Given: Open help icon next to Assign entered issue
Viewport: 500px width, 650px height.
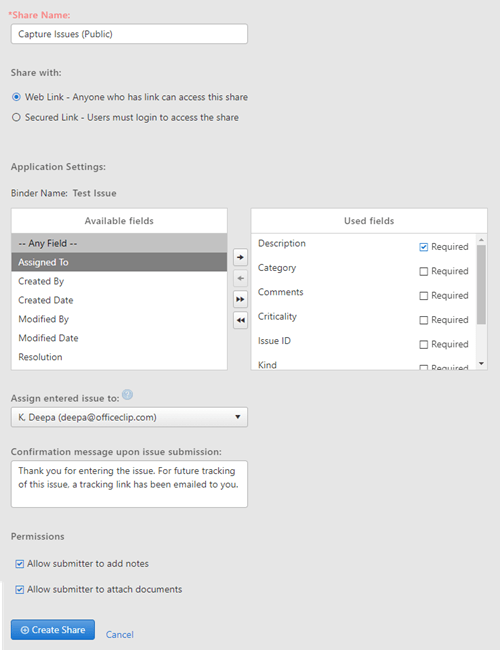Looking at the screenshot, I should point(128,395).
